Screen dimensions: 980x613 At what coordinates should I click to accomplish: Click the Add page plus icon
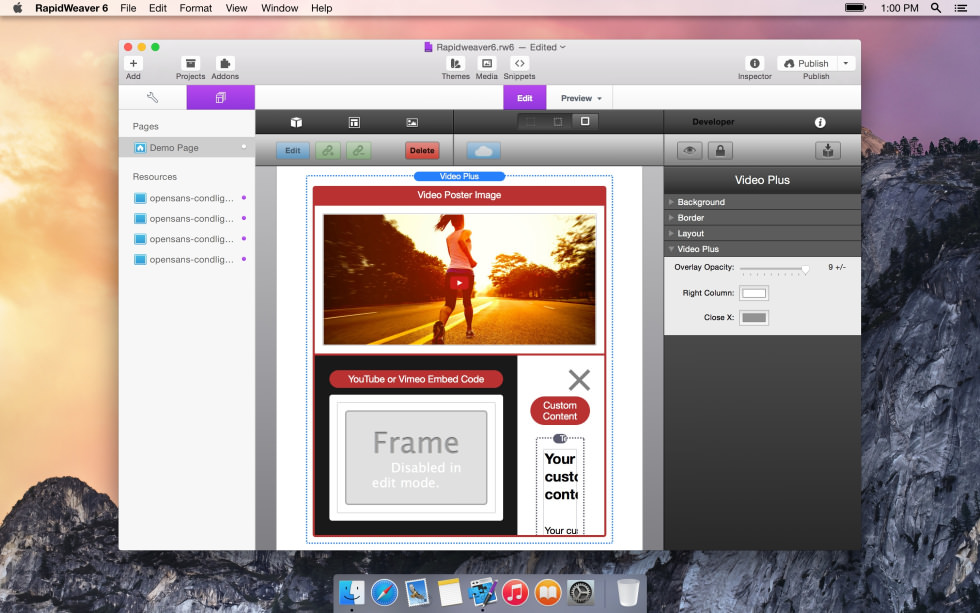pyautogui.click(x=133, y=63)
